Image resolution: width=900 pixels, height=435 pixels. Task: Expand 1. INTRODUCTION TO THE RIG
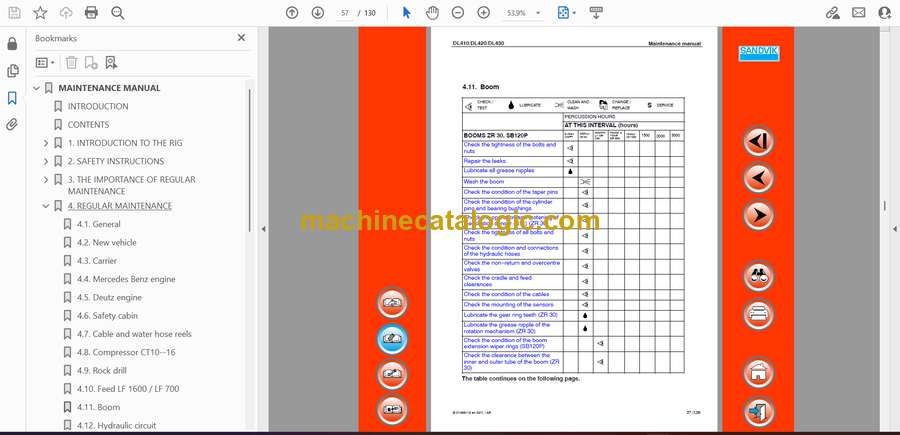tap(46, 143)
